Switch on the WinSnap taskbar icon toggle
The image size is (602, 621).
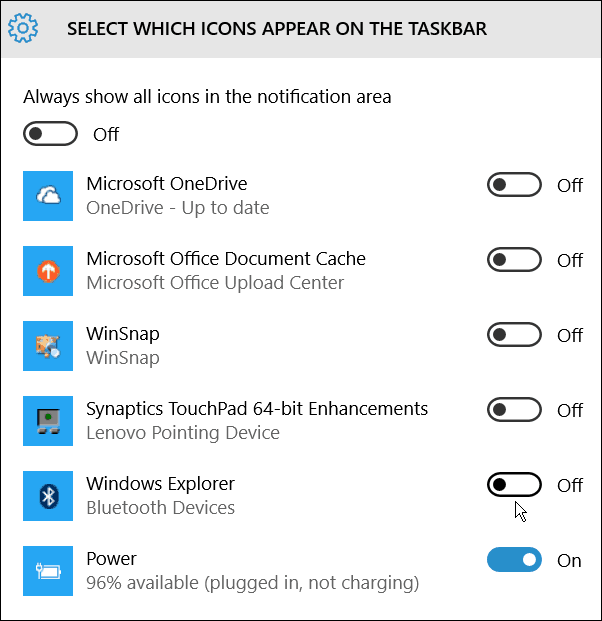(514, 335)
